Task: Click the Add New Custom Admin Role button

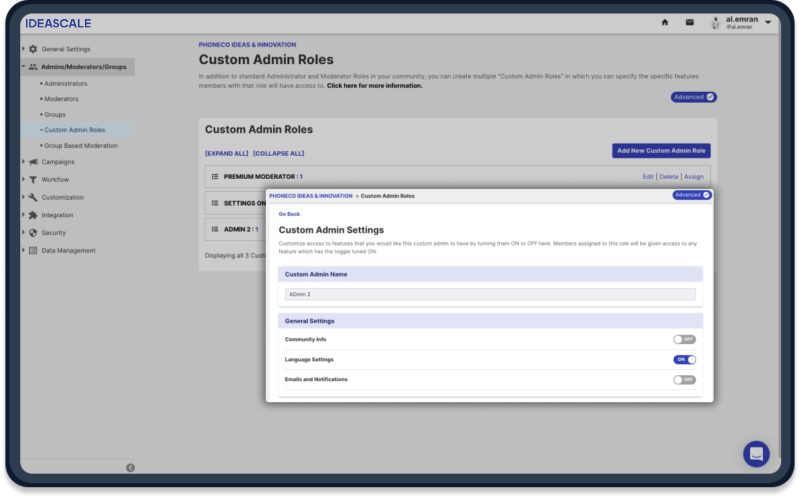Action: (x=661, y=151)
